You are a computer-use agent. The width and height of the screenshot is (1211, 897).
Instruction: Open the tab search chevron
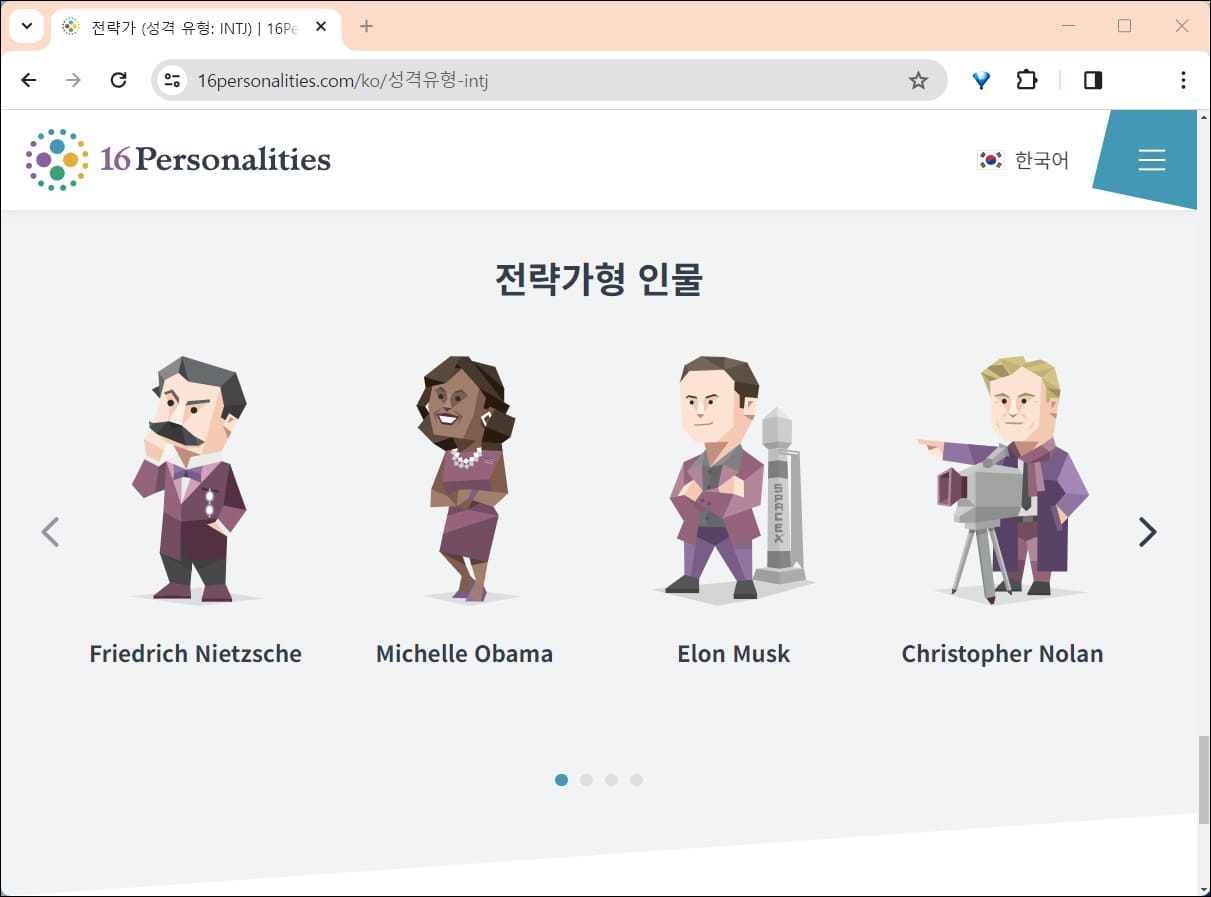click(27, 26)
